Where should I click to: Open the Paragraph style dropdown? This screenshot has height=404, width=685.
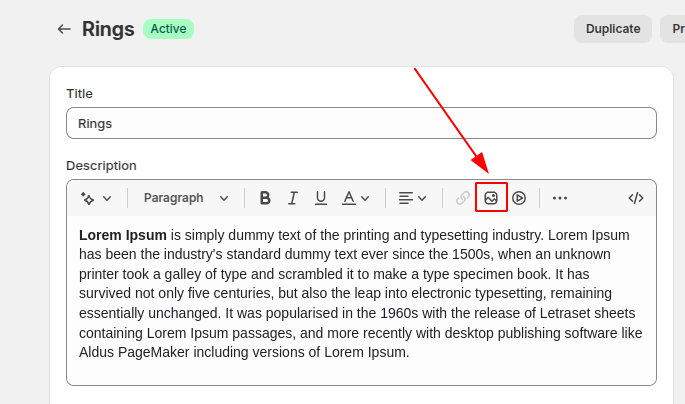point(186,198)
